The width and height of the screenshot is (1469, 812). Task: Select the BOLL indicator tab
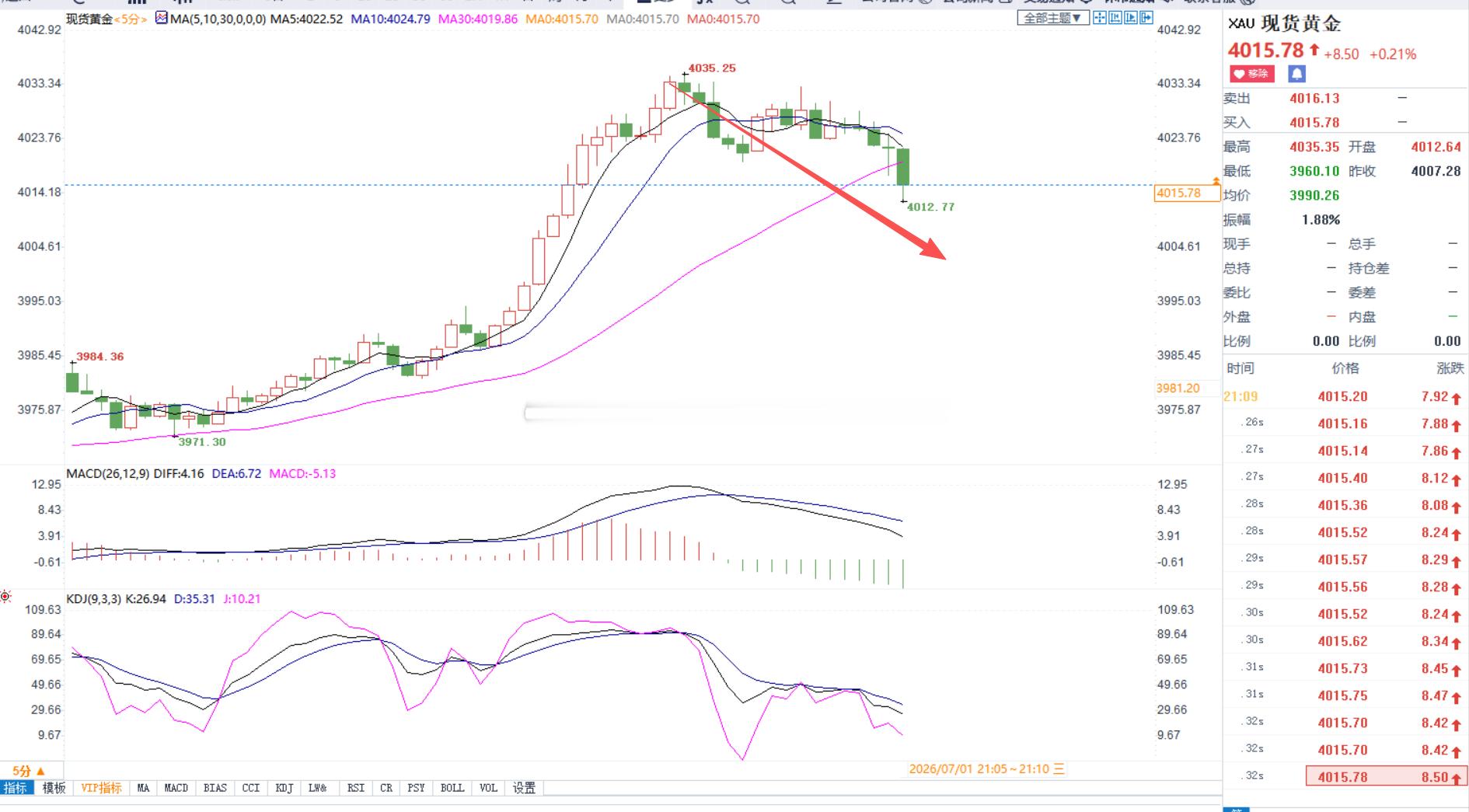pos(452,788)
